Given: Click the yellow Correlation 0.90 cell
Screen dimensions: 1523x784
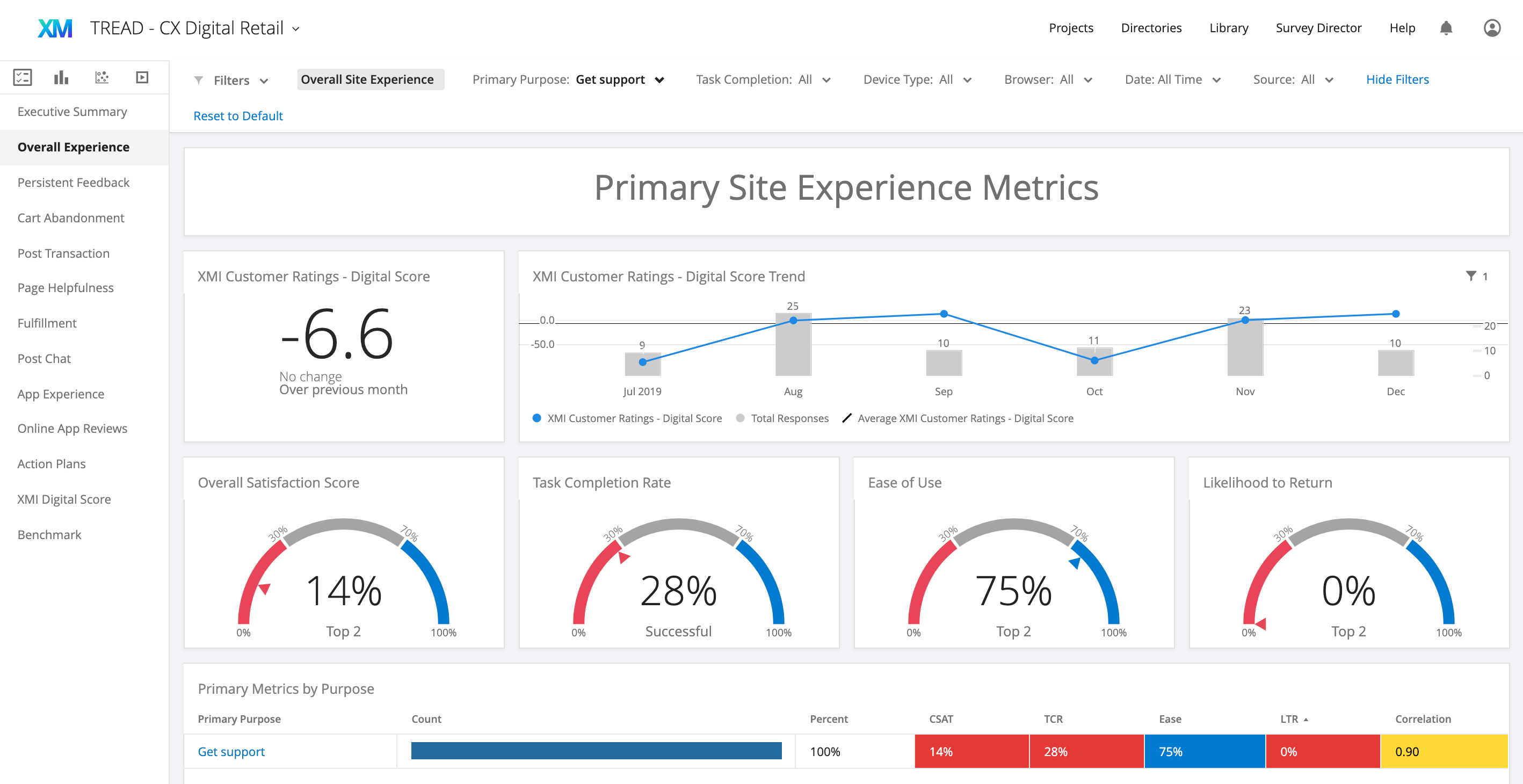Looking at the screenshot, I should (1442, 751).
